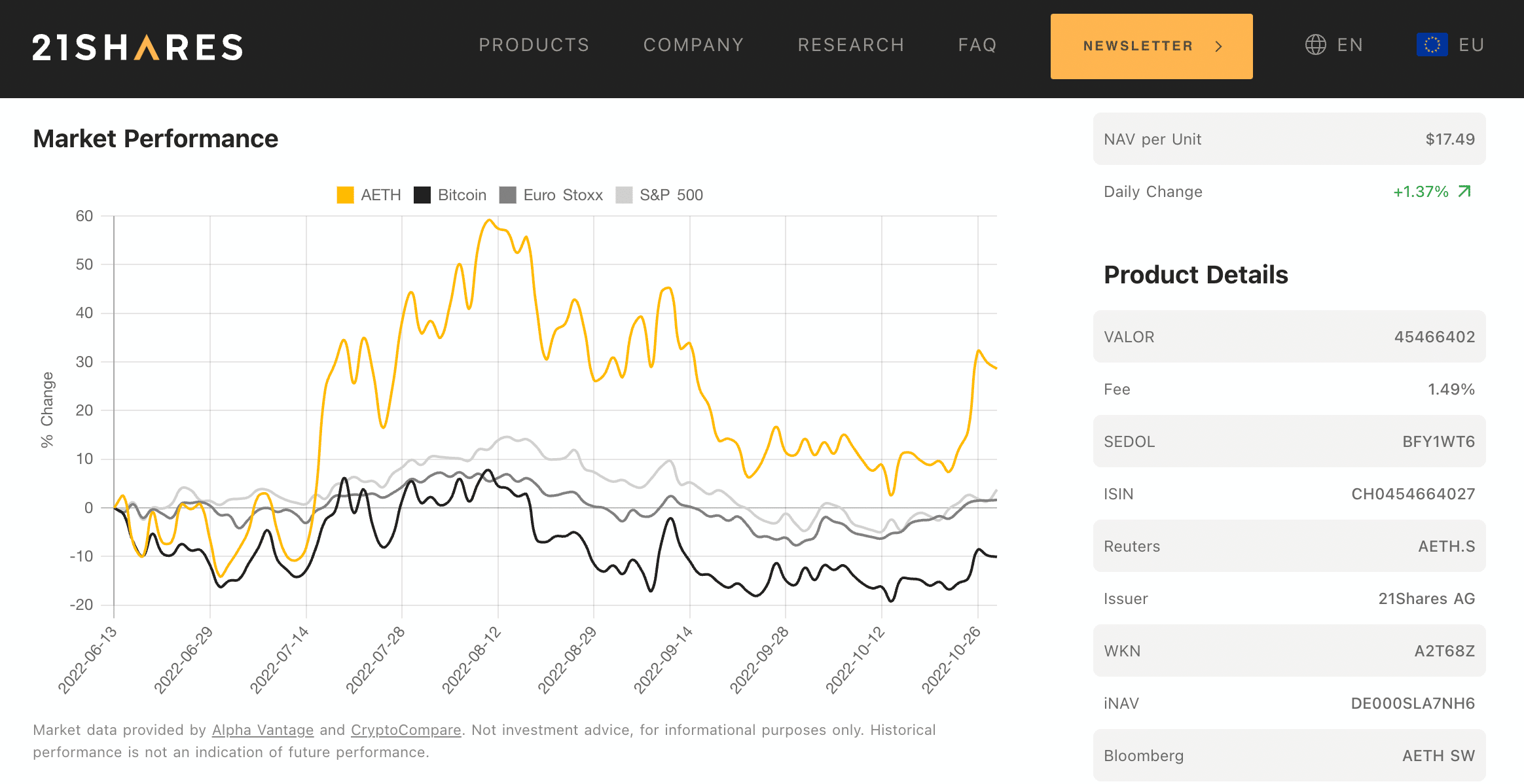Click the Daily Change label
1524x784 pixels.
(x=1153, y=192)
